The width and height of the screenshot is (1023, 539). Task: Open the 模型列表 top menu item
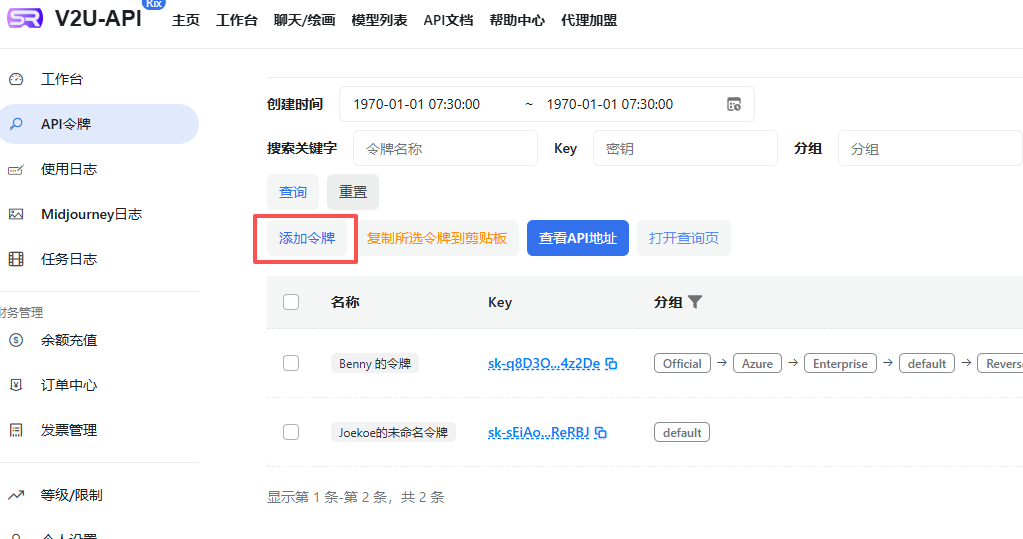pyautogui.click(x=379, y=20)
